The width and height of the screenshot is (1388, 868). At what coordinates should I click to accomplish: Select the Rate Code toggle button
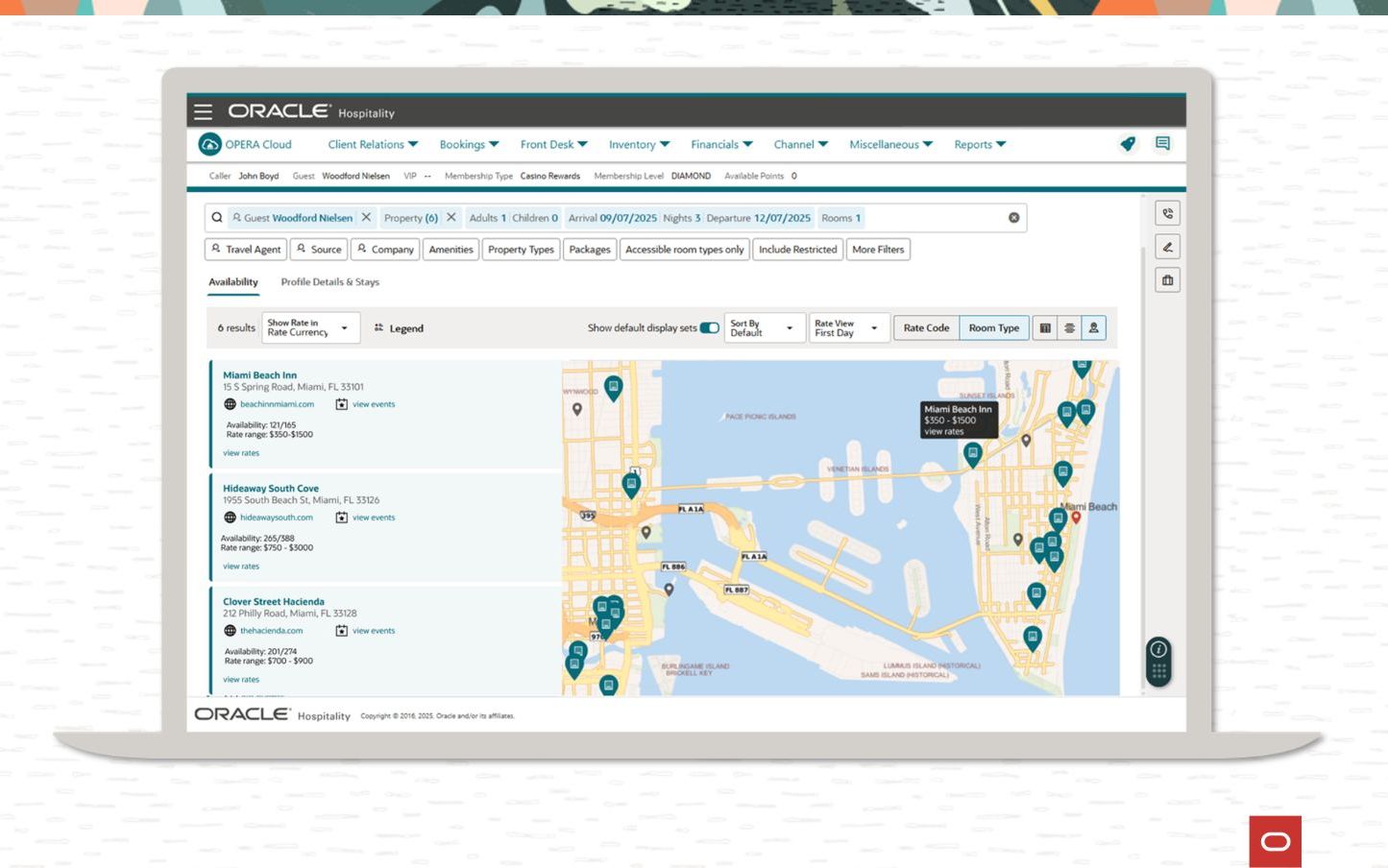click(x=926, y=328)
